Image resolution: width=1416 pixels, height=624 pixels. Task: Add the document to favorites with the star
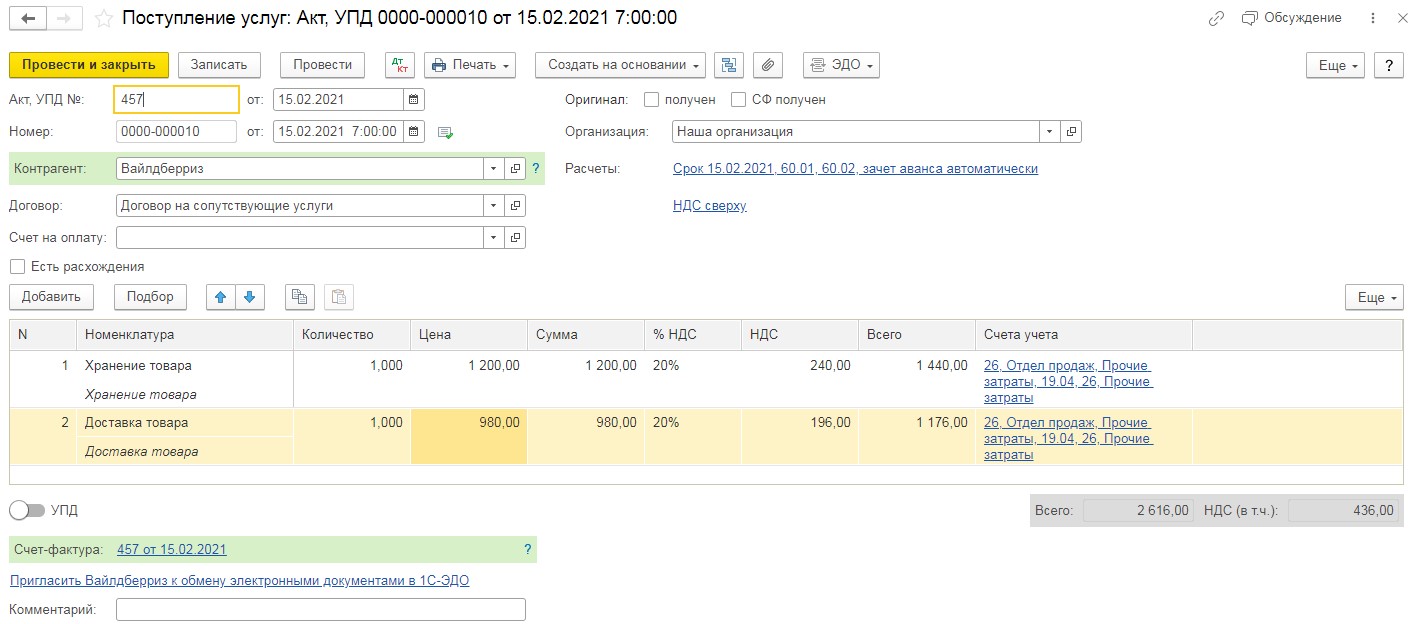coord(105,18)
